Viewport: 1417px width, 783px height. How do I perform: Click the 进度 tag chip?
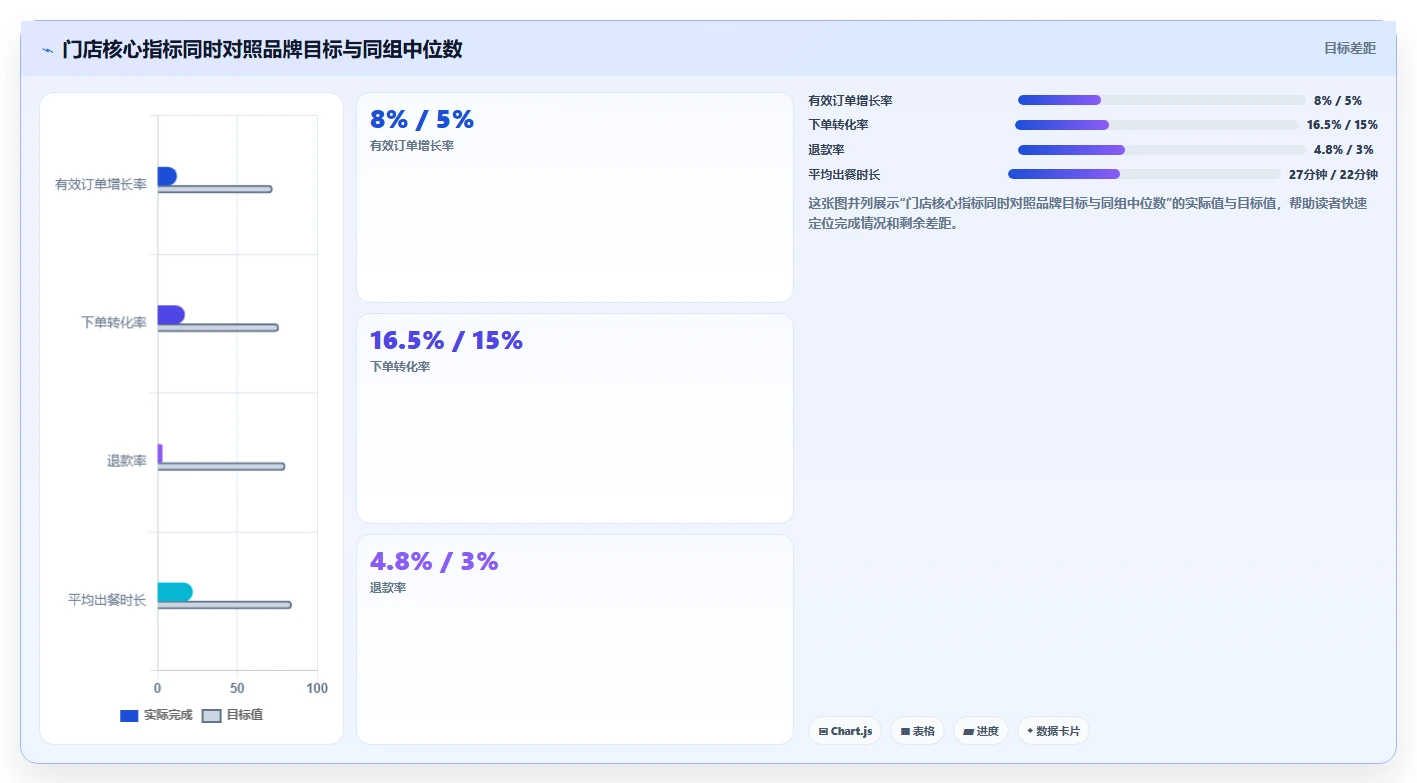[x=981, y=731]
